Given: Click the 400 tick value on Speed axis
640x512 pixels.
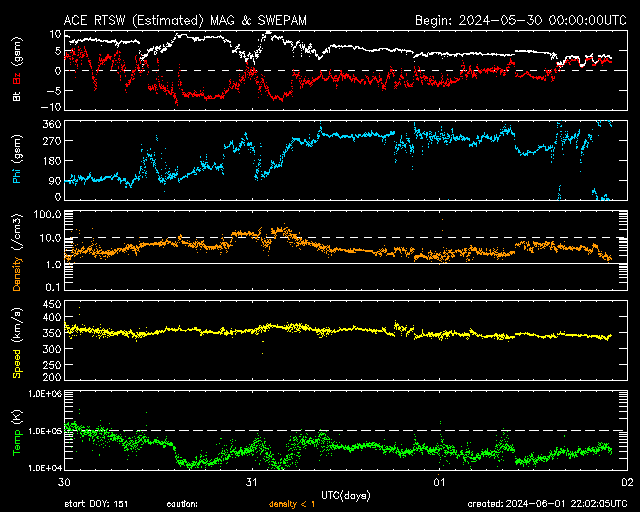Looking at the screenshot, I should [x=52, y=317].
